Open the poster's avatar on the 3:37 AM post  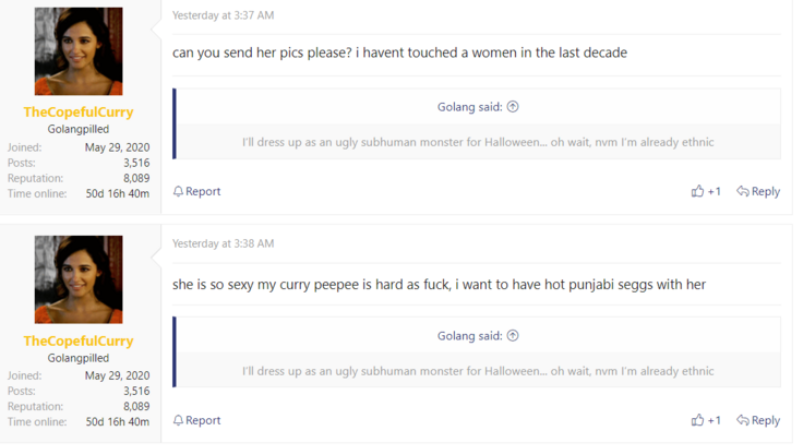click(x=78, y=51)
